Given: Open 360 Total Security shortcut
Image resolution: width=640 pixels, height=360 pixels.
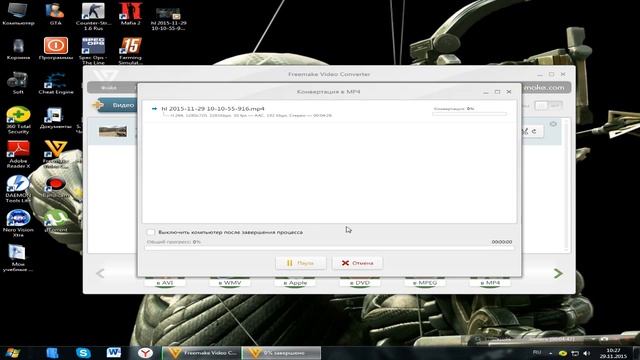Looking at the screenshot, I should coord(18,120).
